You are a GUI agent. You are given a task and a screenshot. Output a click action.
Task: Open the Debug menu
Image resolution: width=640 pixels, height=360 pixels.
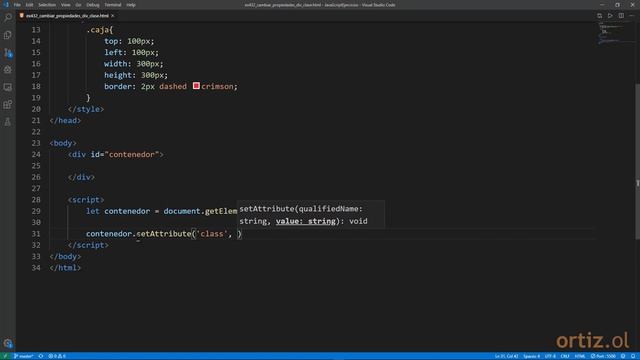point(93,5)
